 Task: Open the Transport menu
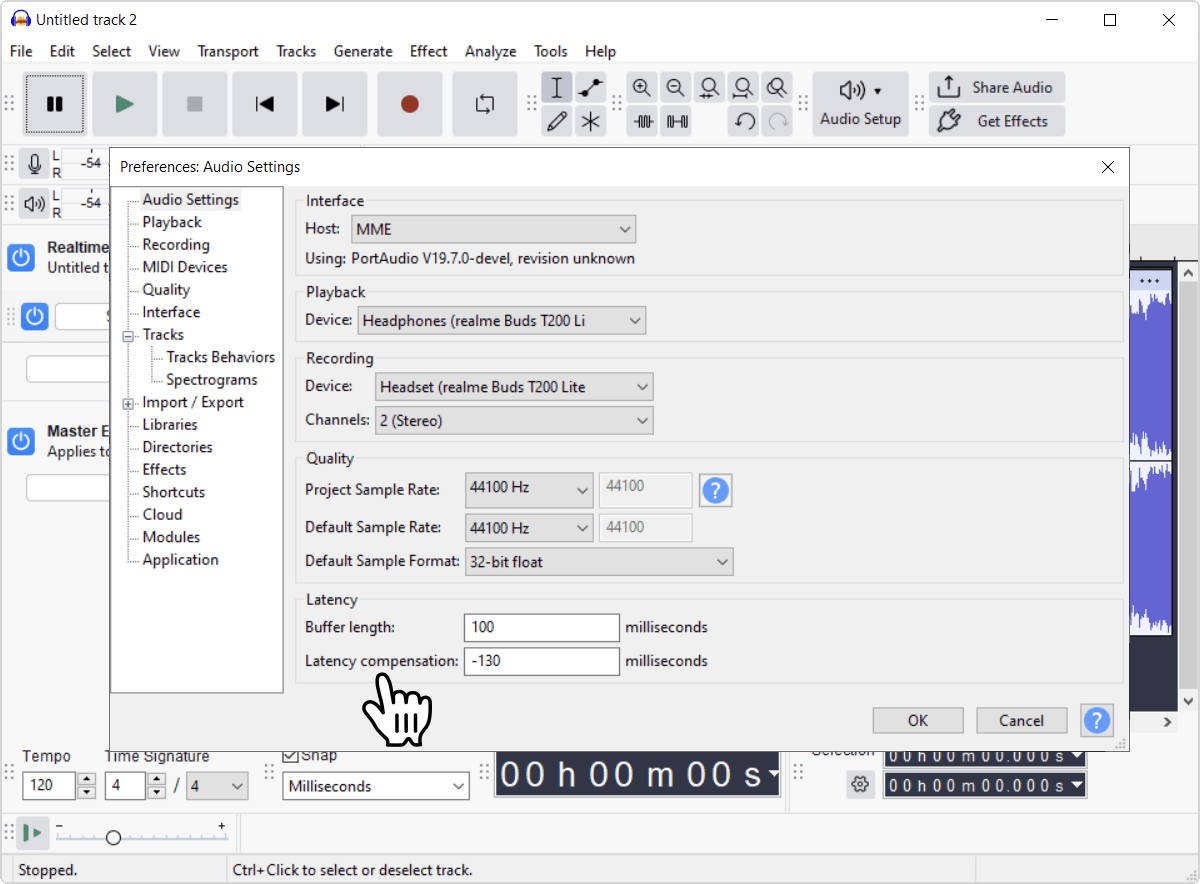click(228, 51)
